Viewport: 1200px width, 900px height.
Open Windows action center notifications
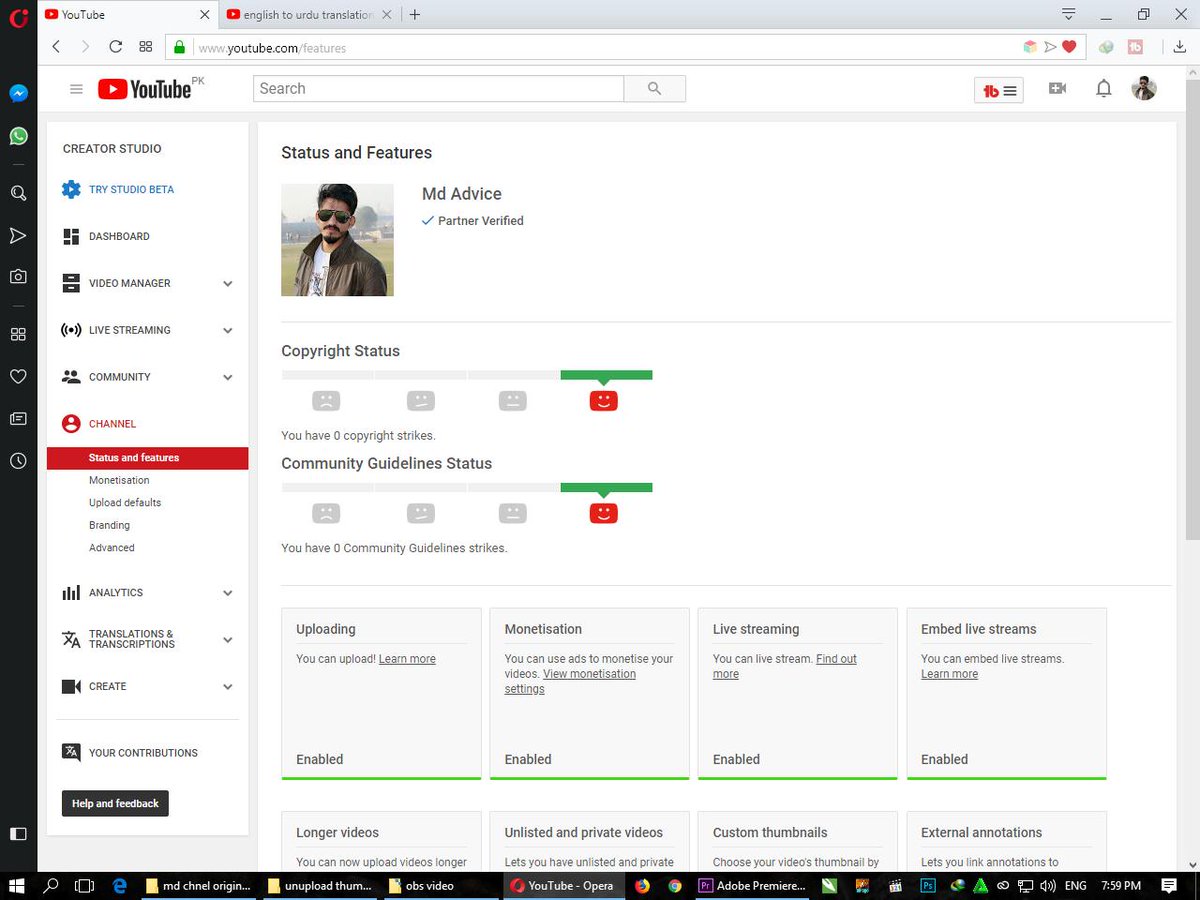(1169, 885)
